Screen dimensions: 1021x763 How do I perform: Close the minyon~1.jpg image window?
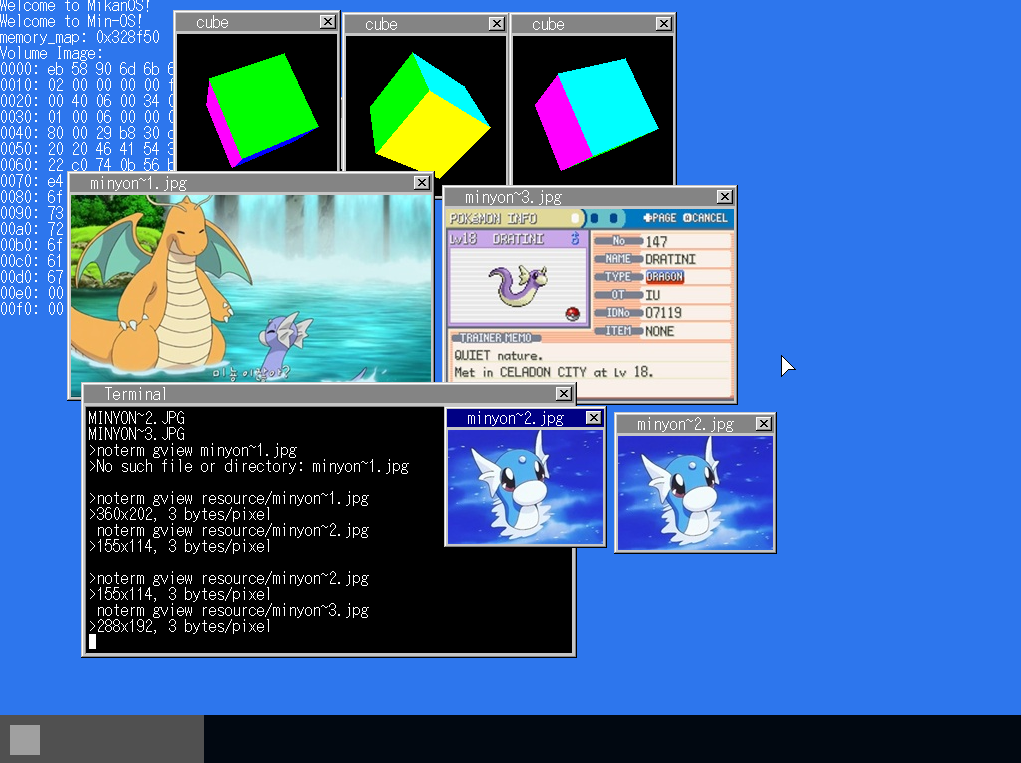tap(422, 183)
